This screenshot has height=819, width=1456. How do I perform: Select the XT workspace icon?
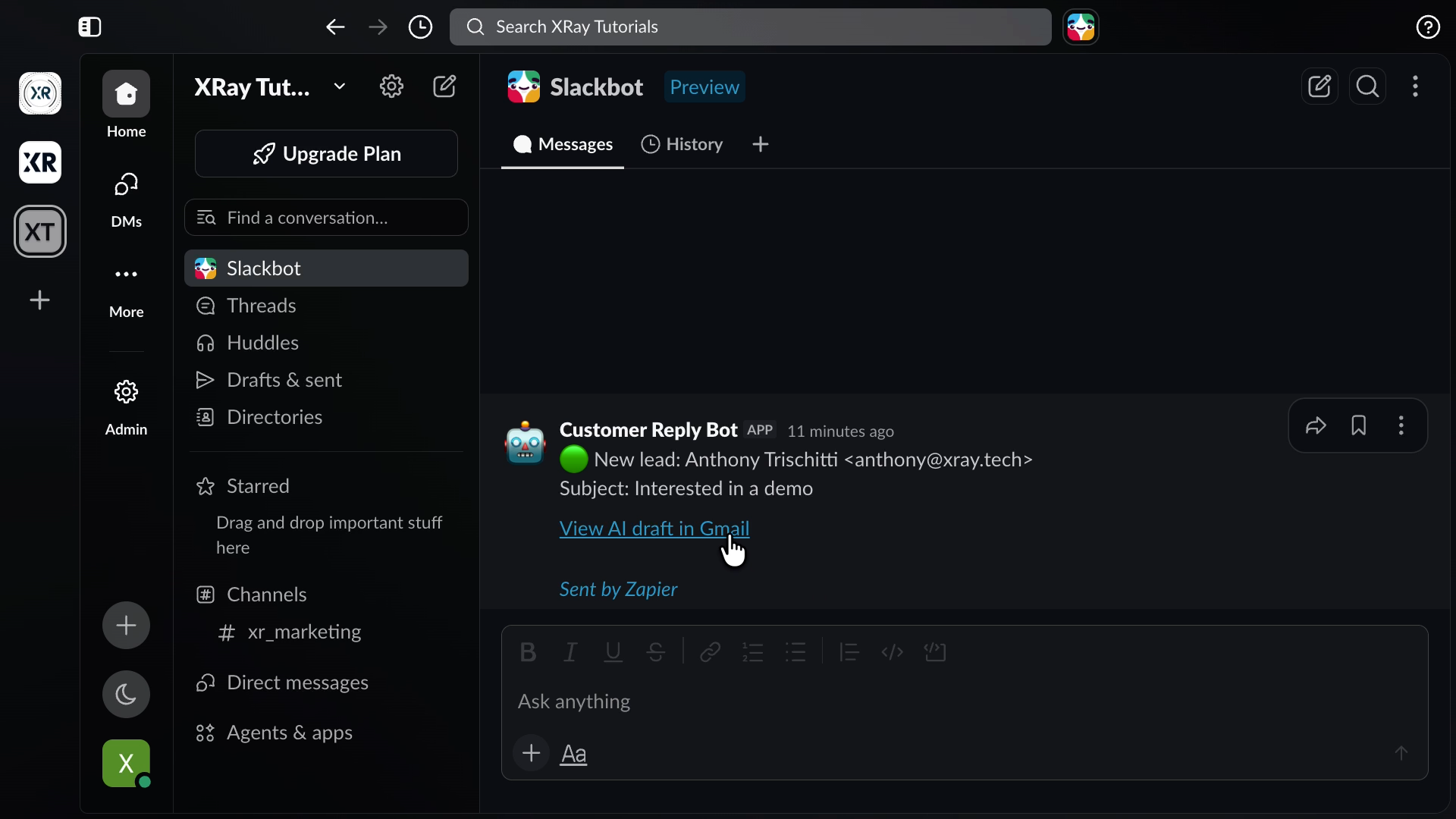(x=40, y=231)
